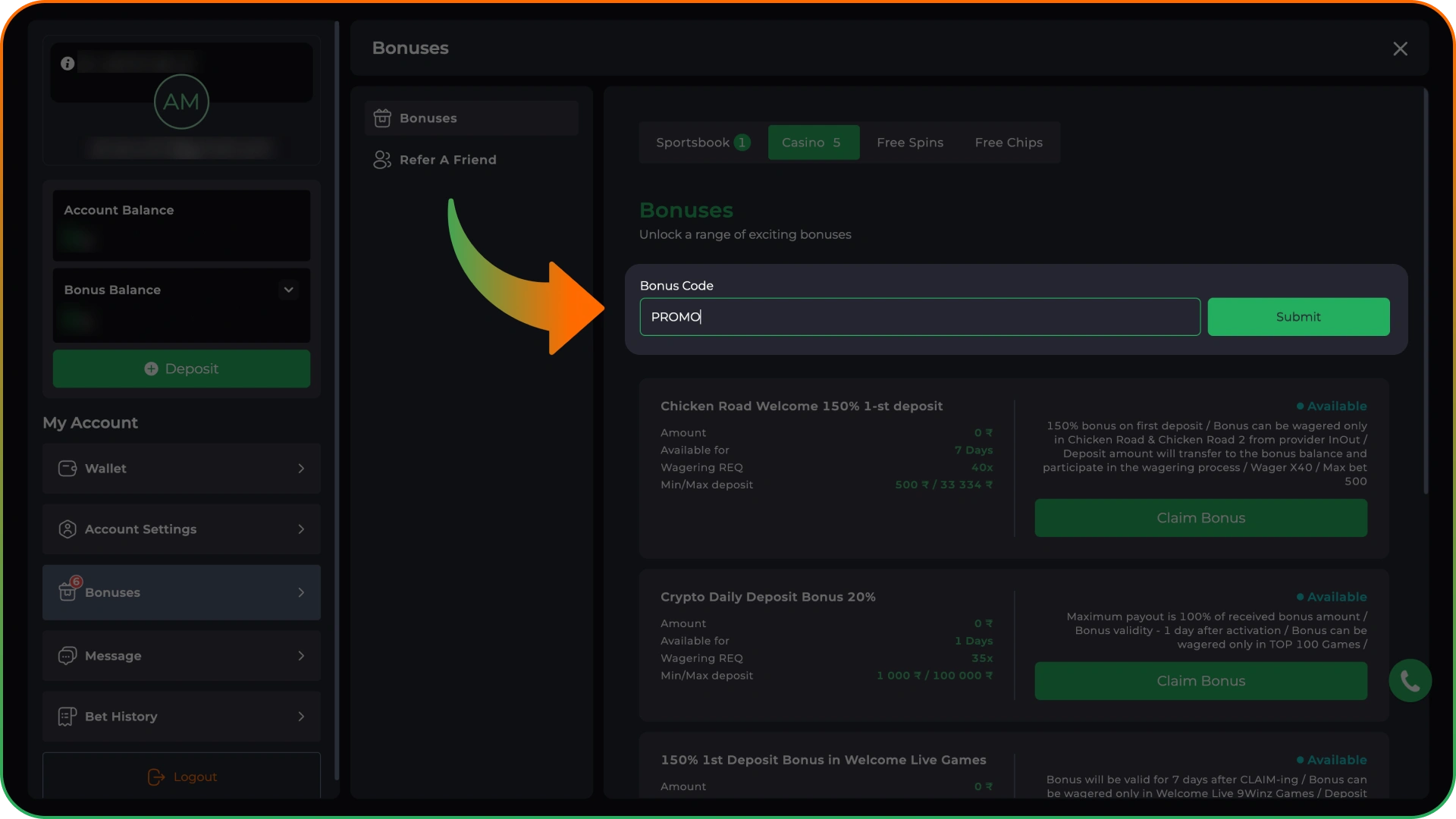This screenshot has width=1456, height=819.
Task: Open Wallet chevron arrow
Action: (301, 469)
